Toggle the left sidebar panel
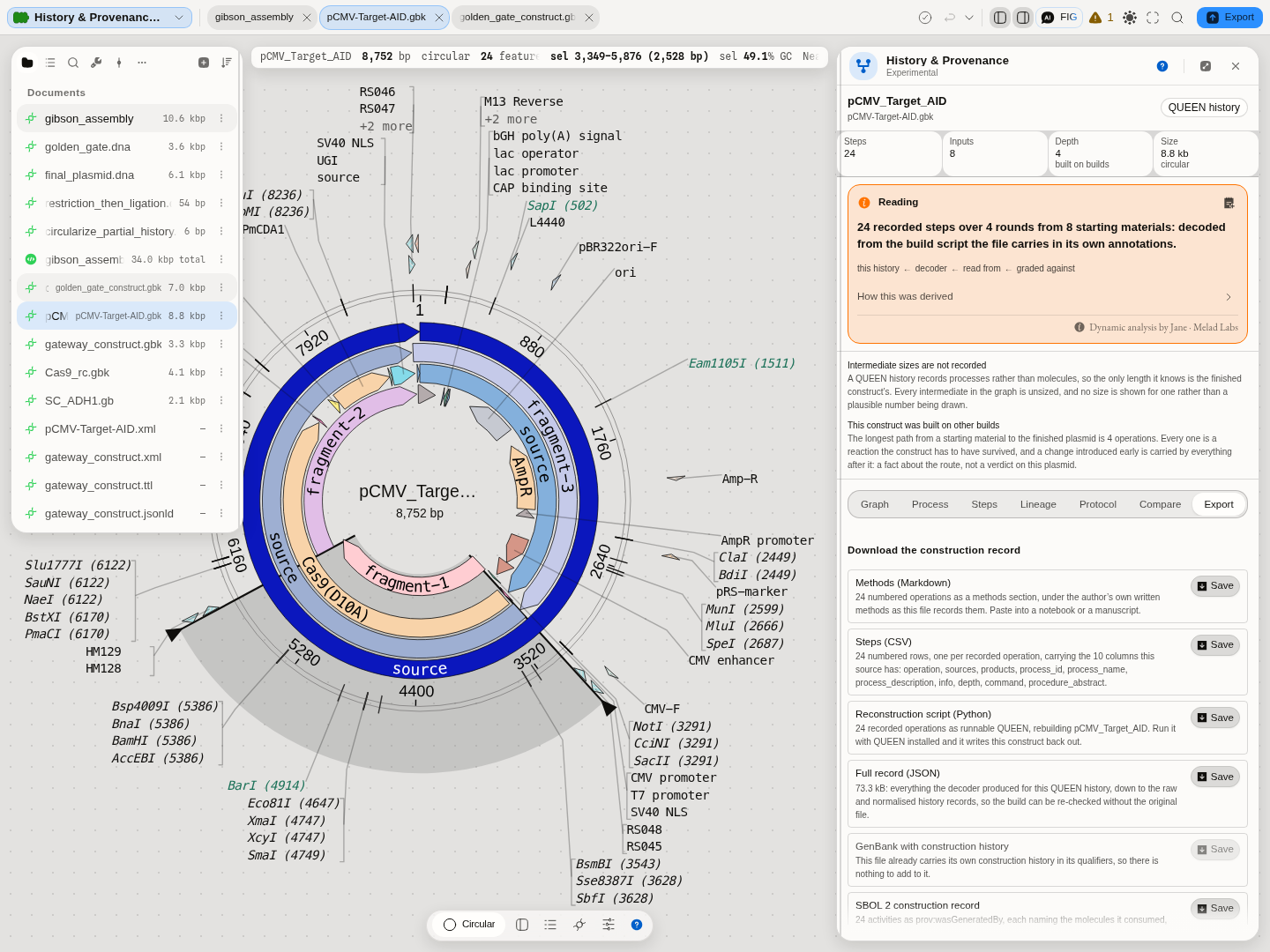 (x=1000, y=18)
